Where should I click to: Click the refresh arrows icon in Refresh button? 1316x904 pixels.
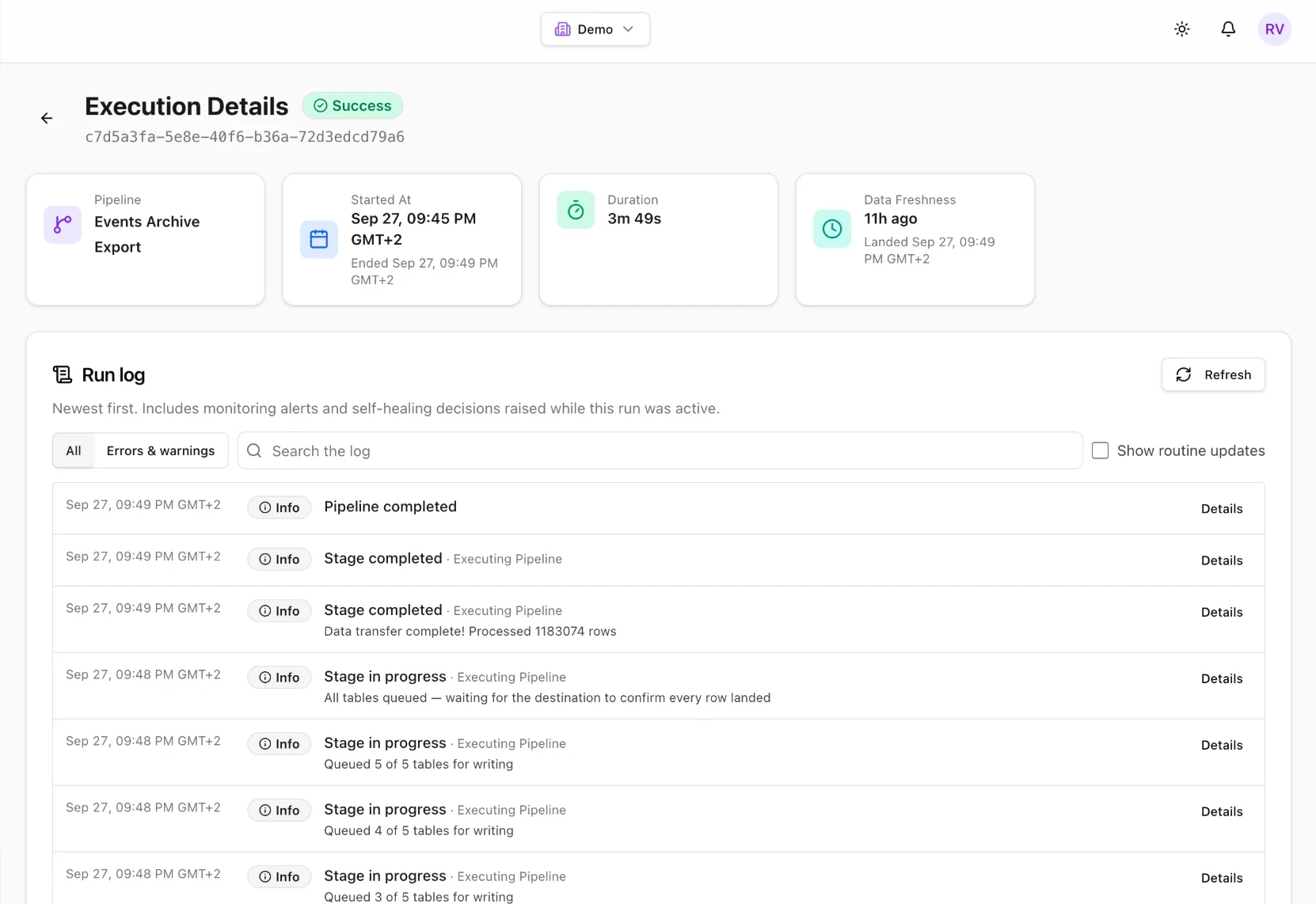[1184, 374]
